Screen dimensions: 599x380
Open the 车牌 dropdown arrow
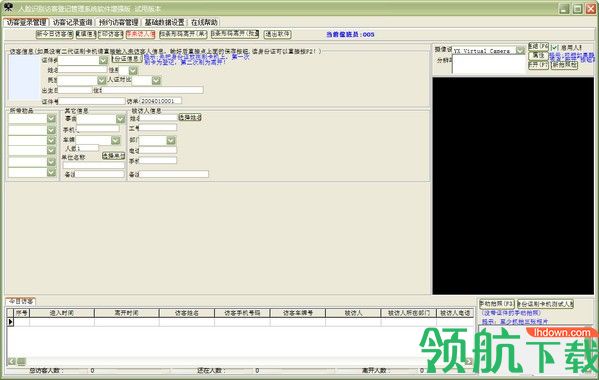click(x=116, y=141)
